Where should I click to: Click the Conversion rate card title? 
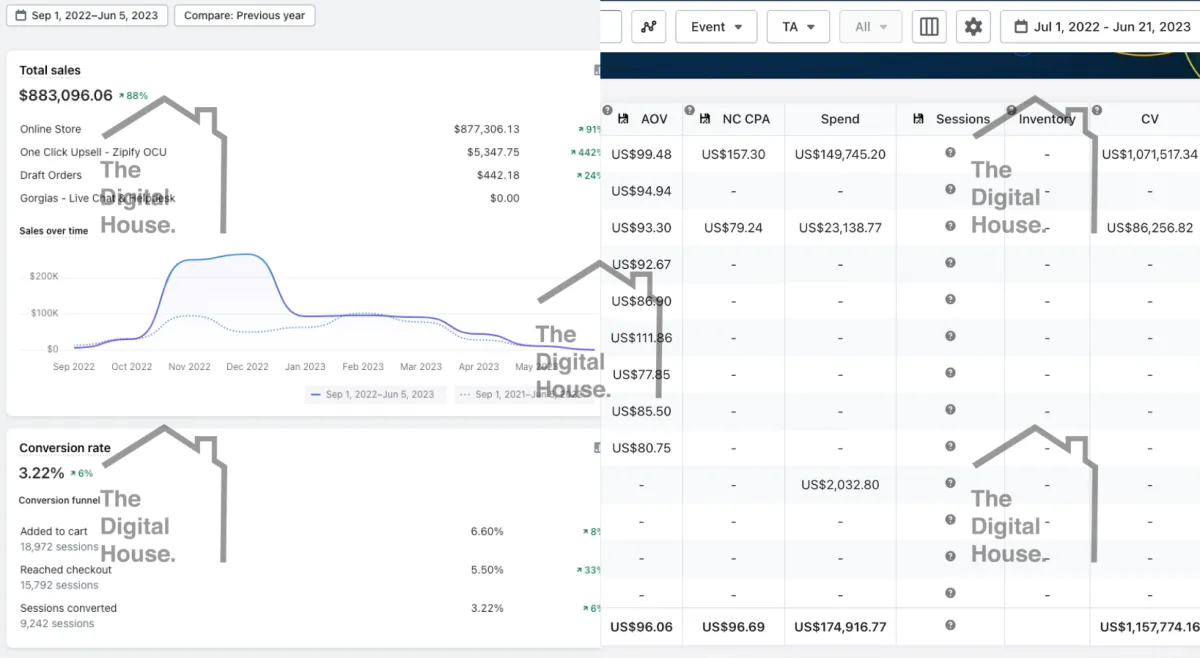[x=65, y=448]
